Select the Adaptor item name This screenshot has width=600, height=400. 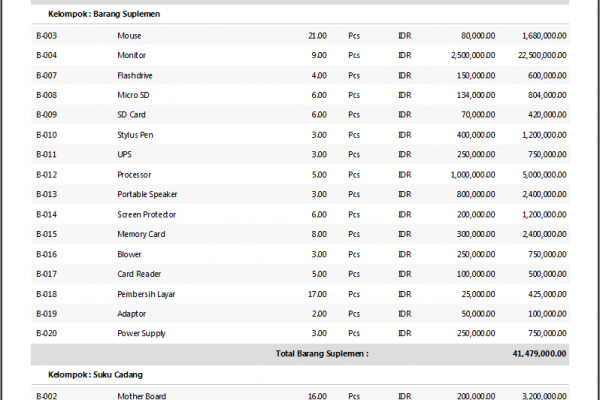(x=132, y=314)
